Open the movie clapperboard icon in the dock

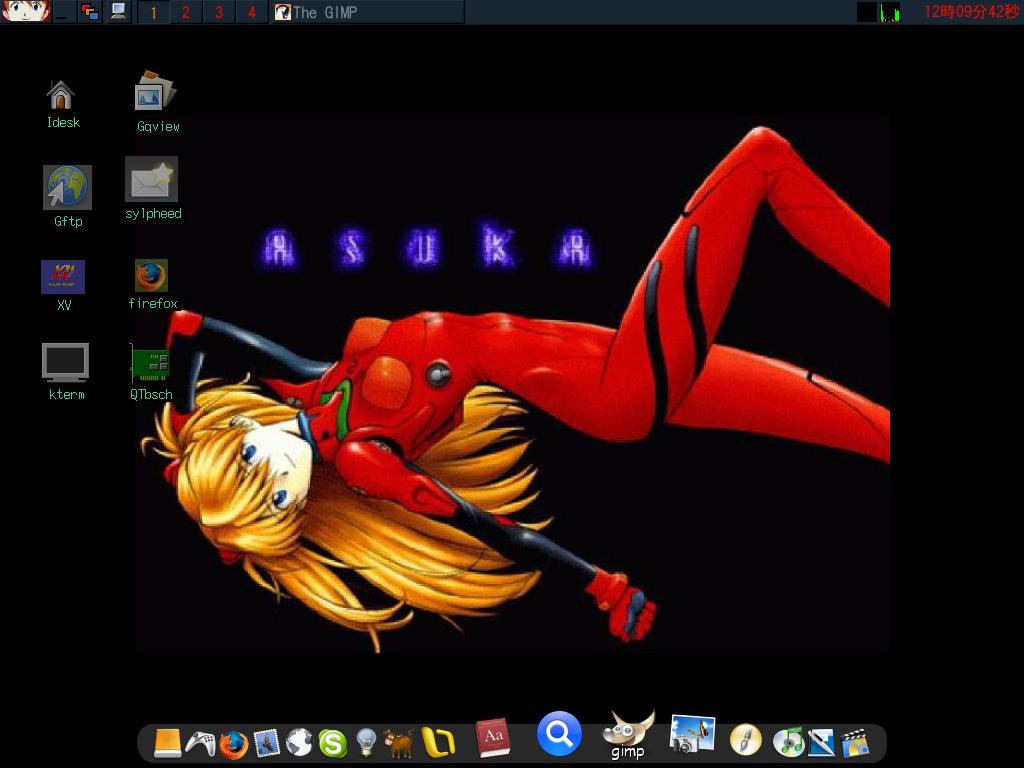[x=855, y=742]
